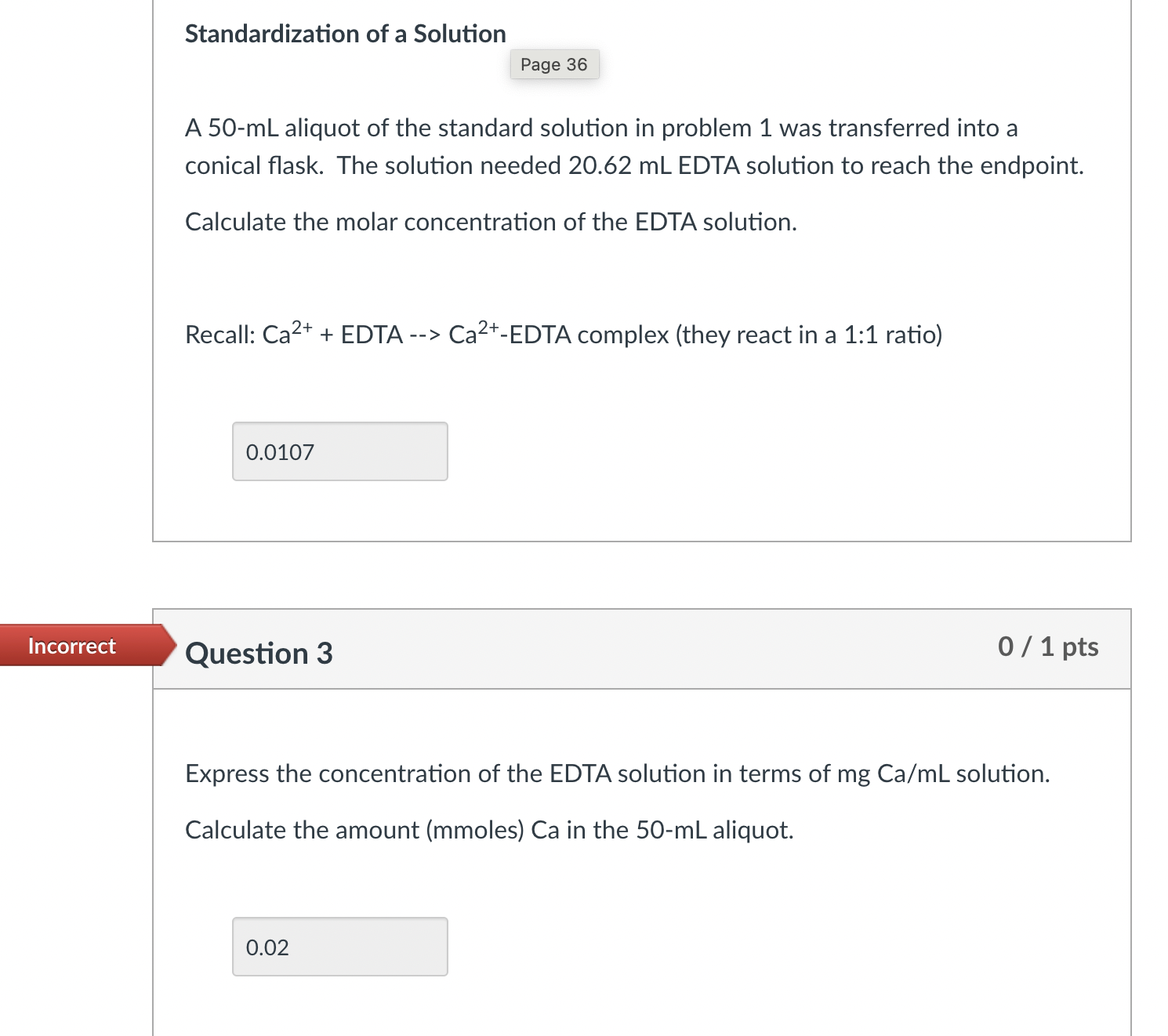Screen dimensions: 1168x1036
Task: Click the Standardization of a Solution heading
Action: (345, 33)
